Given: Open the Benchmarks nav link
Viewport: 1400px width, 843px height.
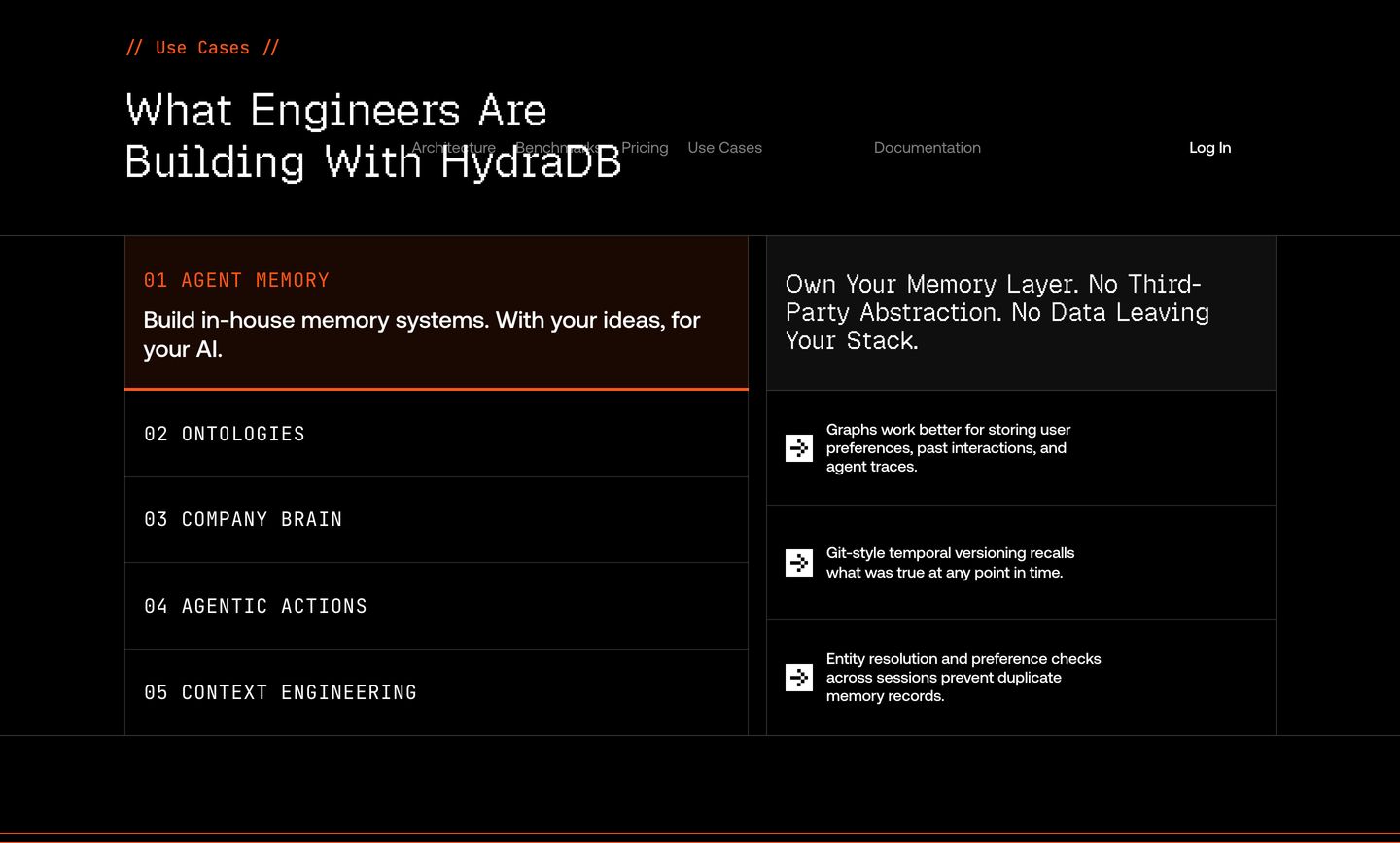Looking at the screenshot, I should point(559,148).
